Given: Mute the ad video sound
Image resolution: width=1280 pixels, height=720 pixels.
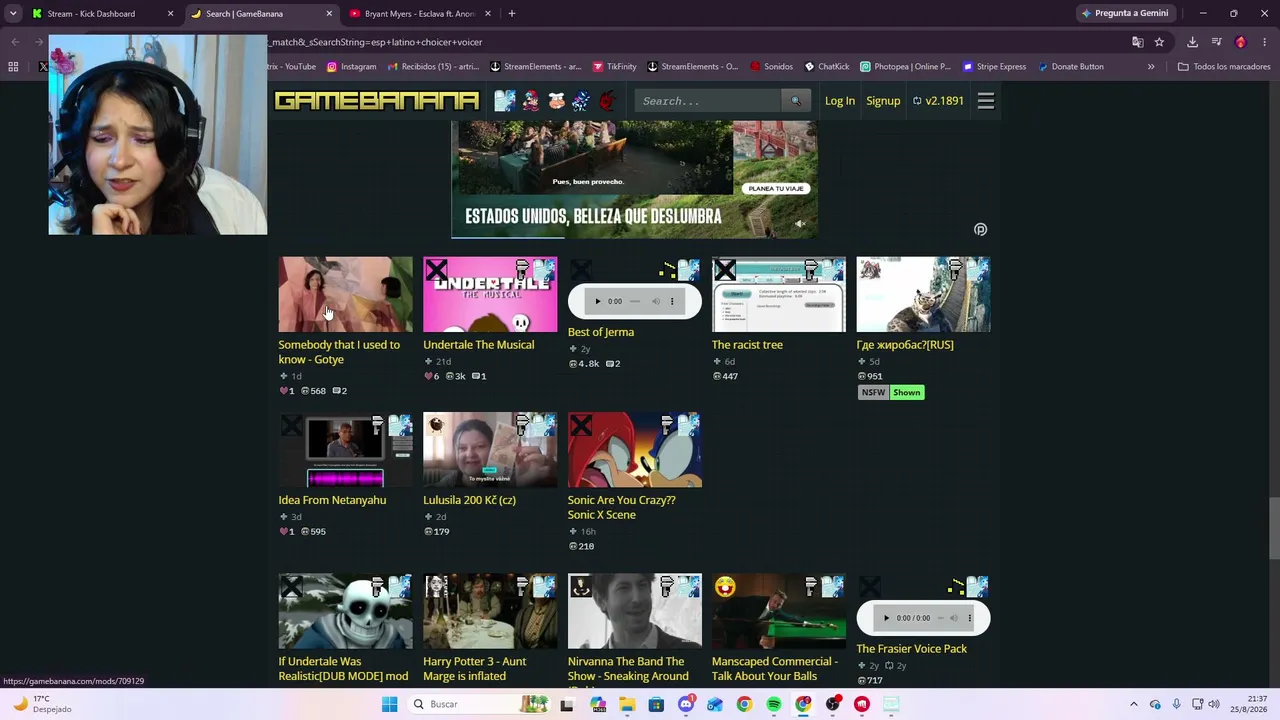Looking at the screenshot, I should pos(800,224).
